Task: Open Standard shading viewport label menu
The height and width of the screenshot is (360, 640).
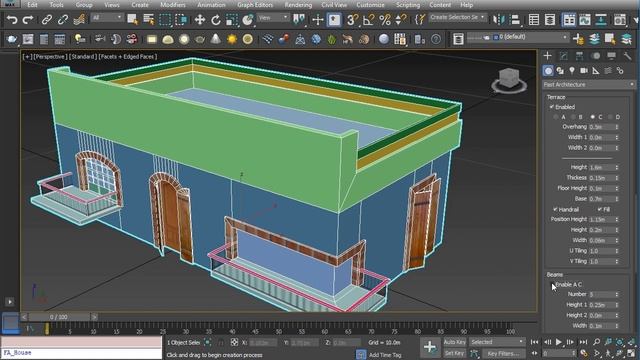Action: tap(83, 57)
